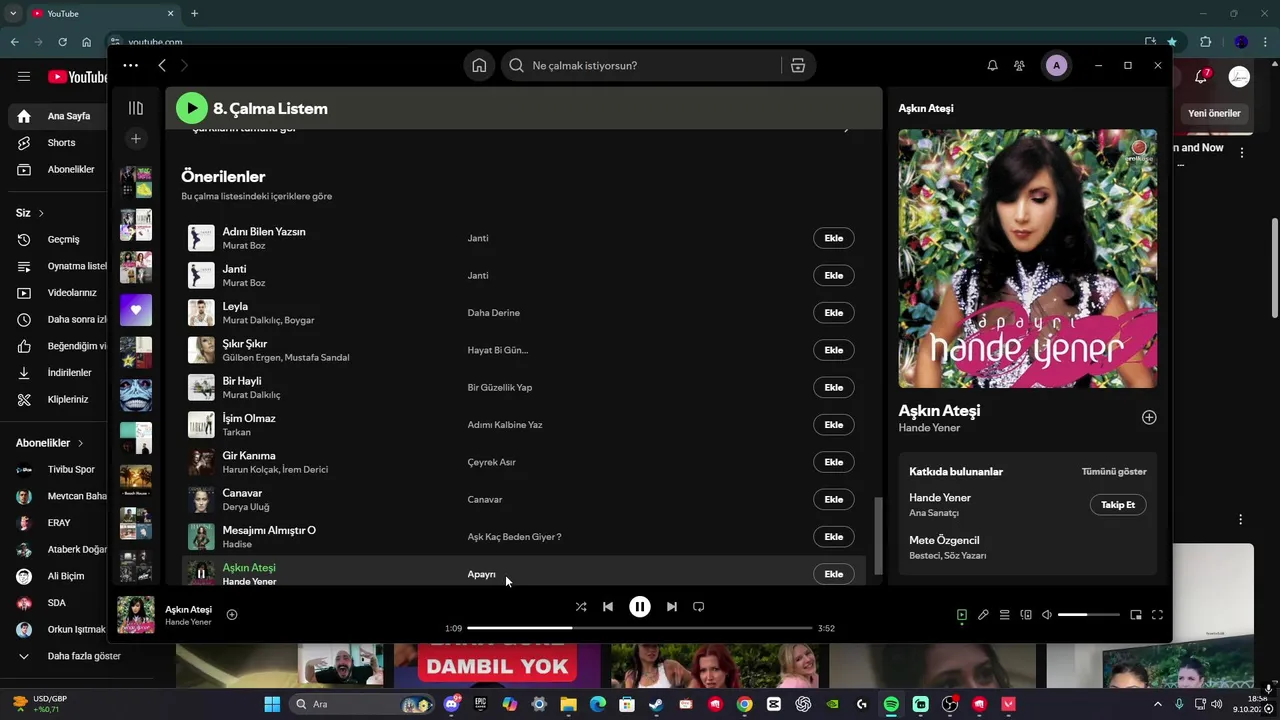
Task: Open YouTube notifications bell
Action: 1201,77
